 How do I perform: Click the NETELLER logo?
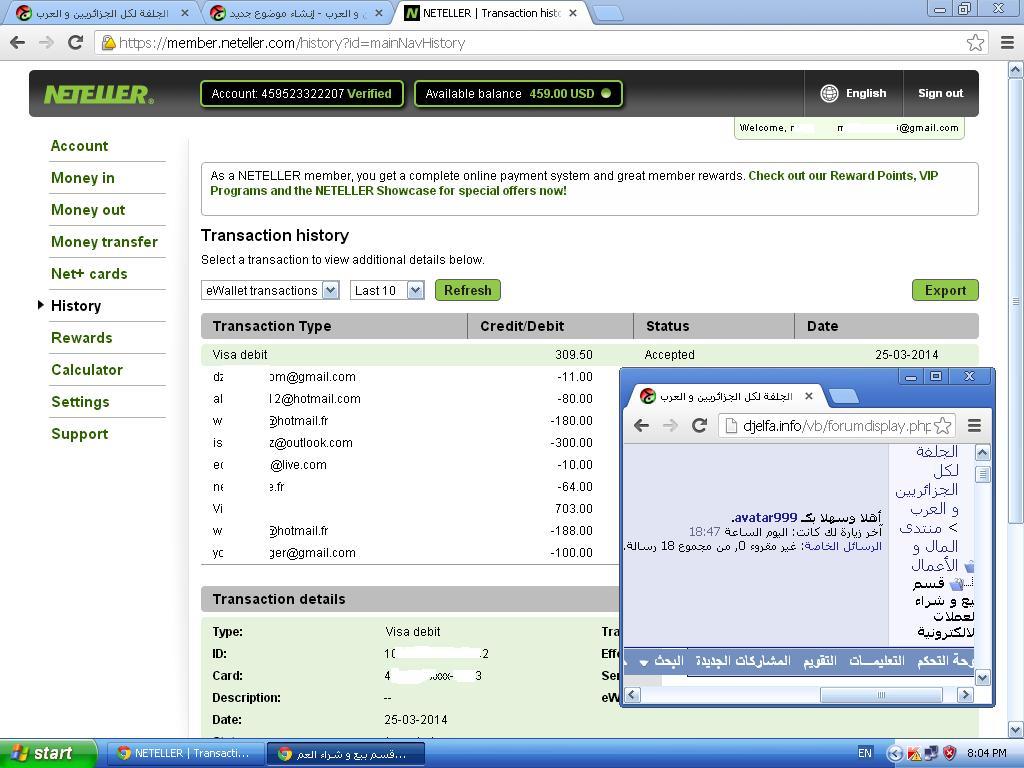[x=99, y=94]
